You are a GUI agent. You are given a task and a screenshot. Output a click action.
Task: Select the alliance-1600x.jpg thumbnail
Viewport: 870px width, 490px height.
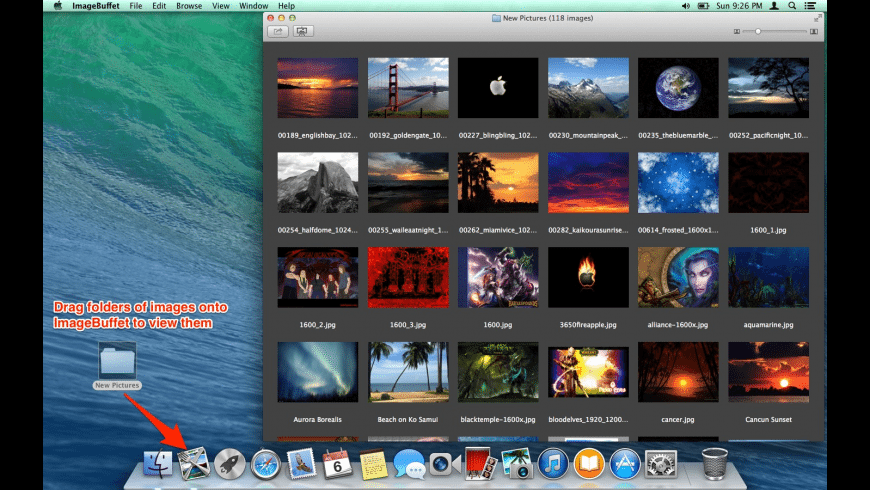[x=678, y=277]
